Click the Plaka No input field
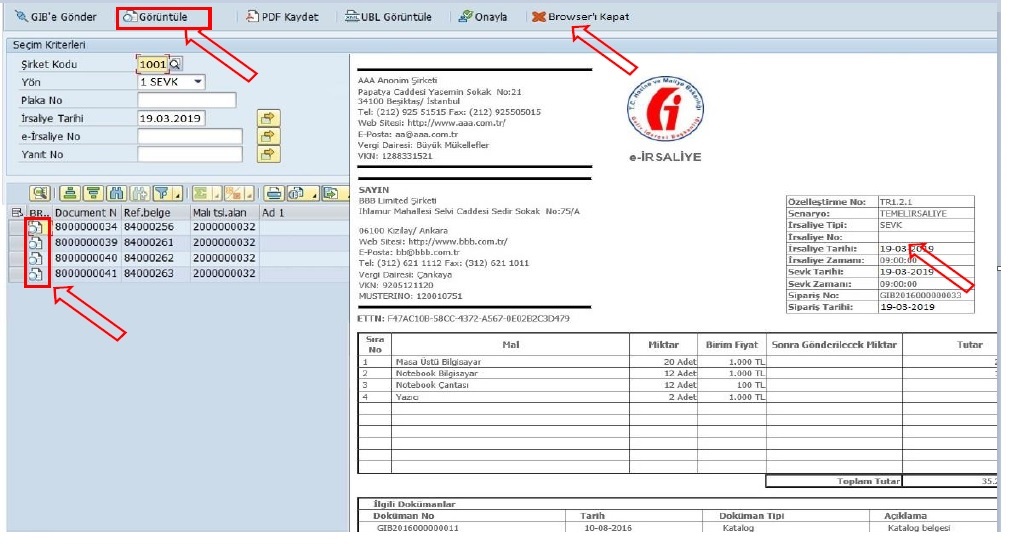The image size is (1012, 556). click(186, 100)
